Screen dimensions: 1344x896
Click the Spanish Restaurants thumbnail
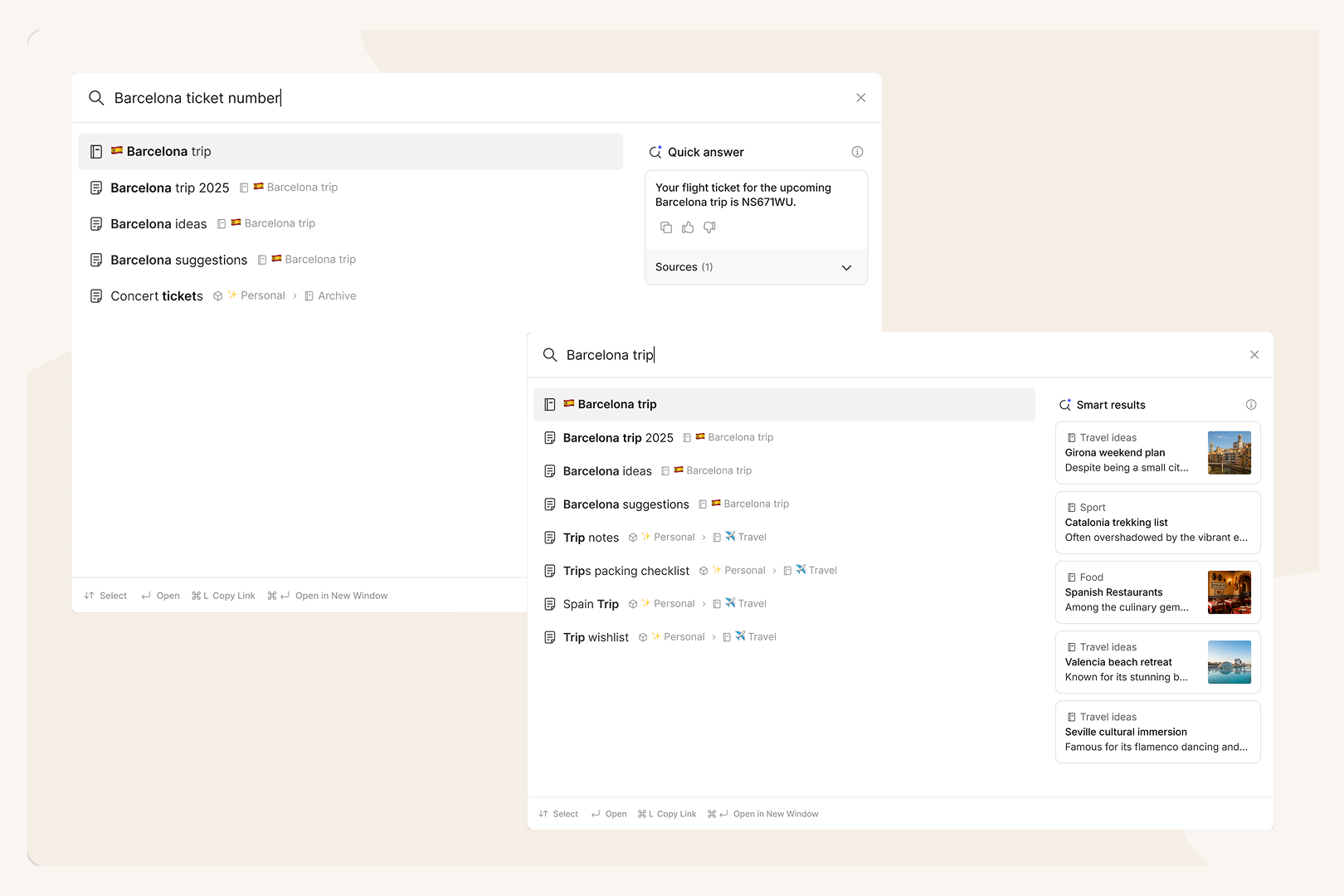[1229, 592]
